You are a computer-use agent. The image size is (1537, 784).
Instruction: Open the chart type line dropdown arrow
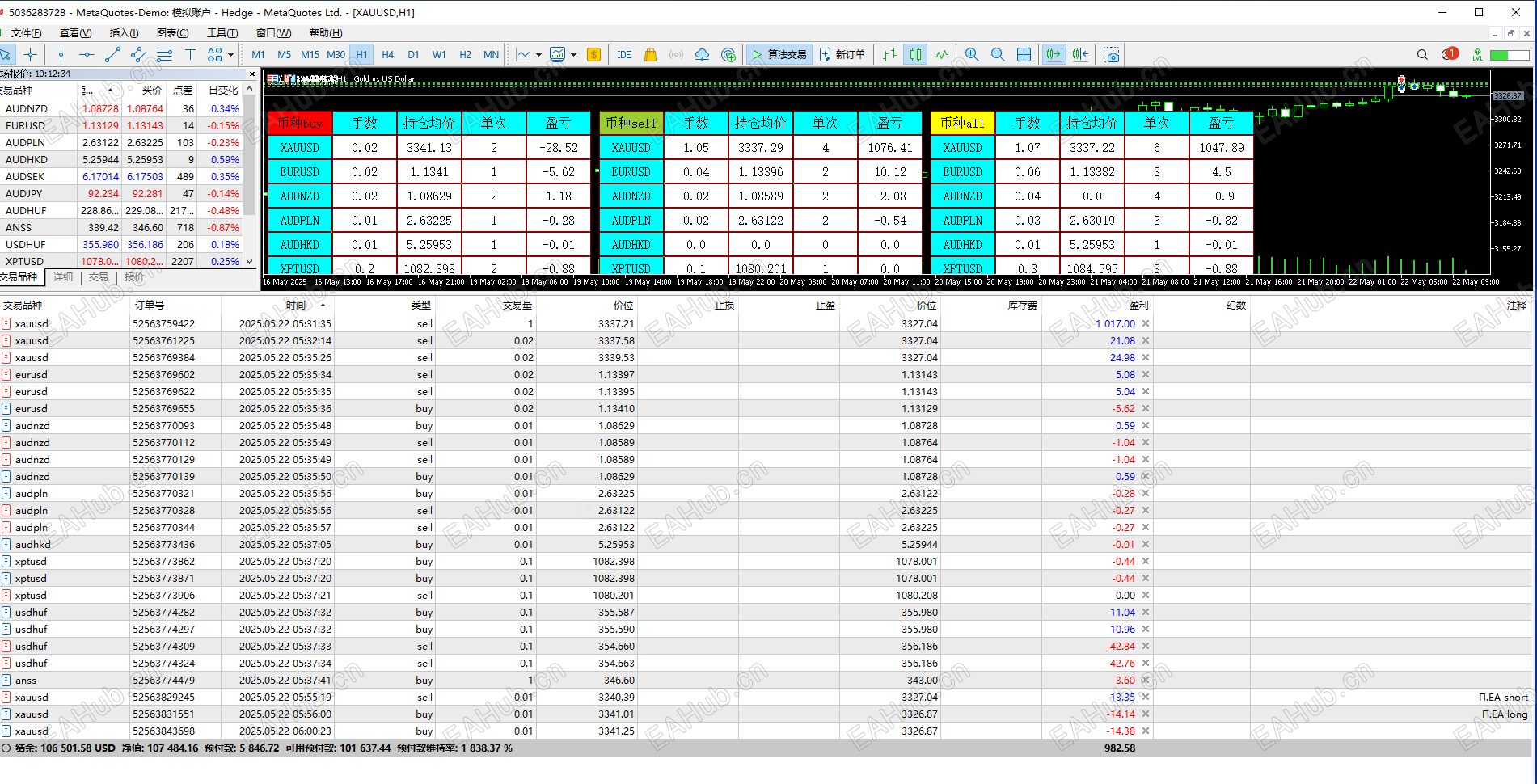(538, 55)
